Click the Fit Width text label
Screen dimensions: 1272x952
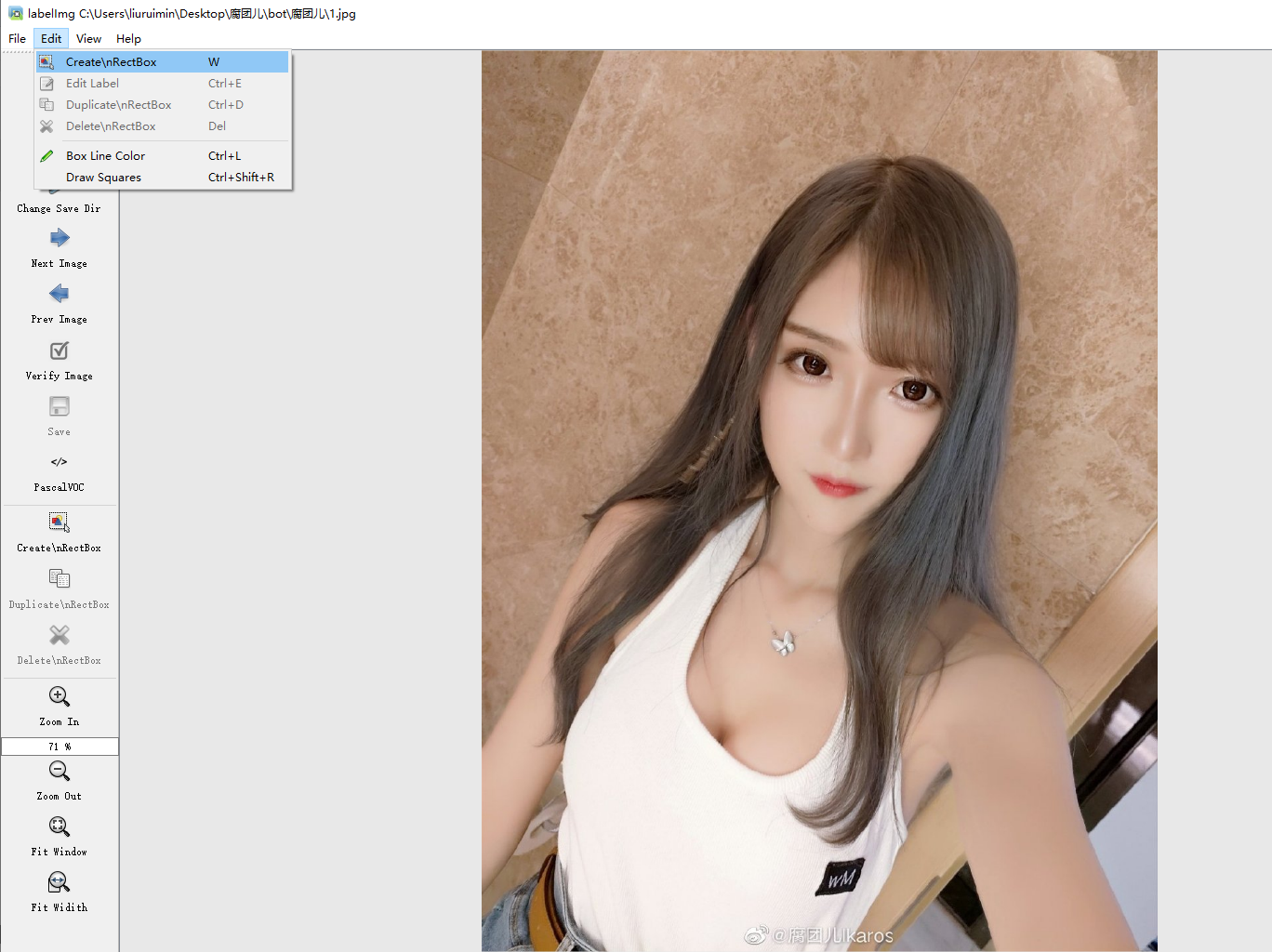click(60, 908)
